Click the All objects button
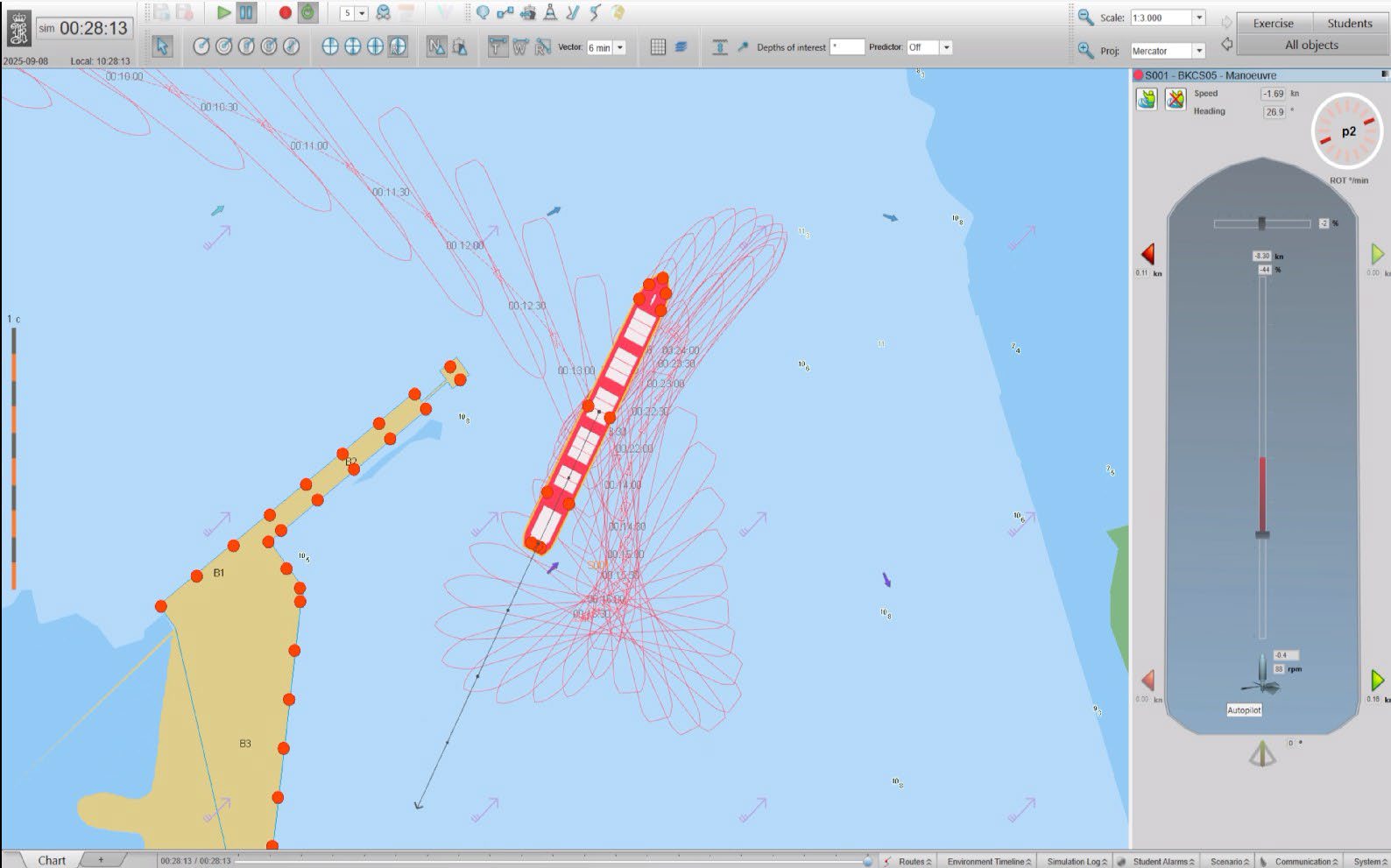Image resolution: width=1391 pixels, height=868 pixels. click(x=1311, y=45)
